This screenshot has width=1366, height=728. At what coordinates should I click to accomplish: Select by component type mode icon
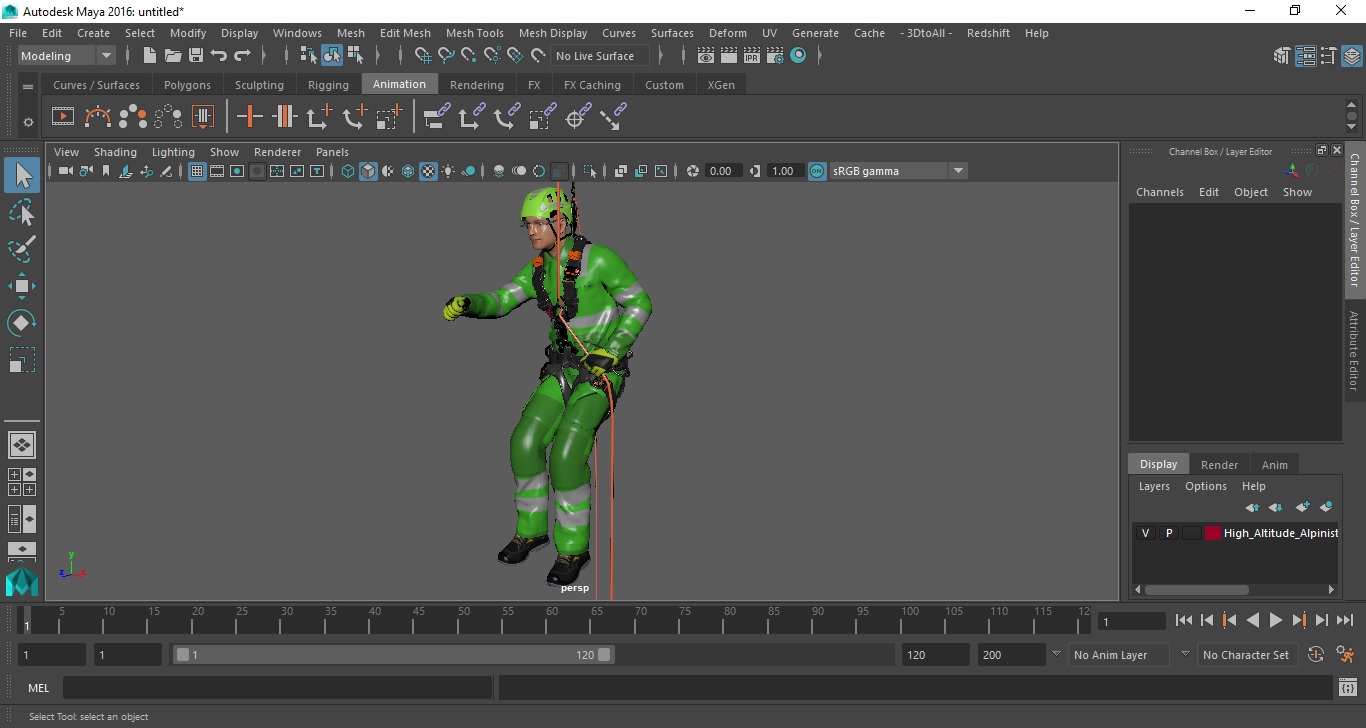click(x=355, y=56)
